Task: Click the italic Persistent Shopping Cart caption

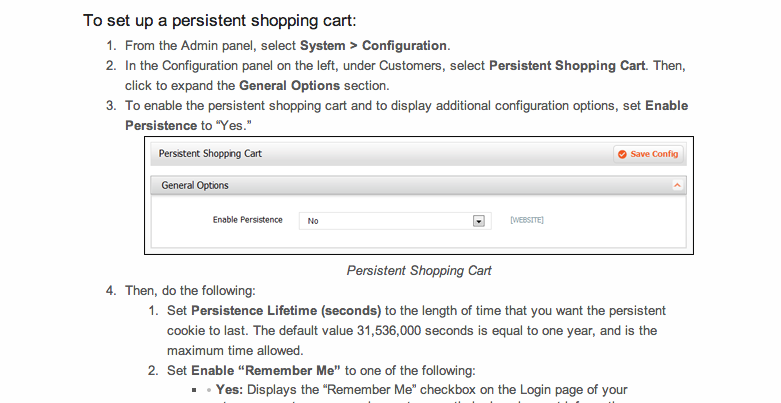Action: coord(419,270)
